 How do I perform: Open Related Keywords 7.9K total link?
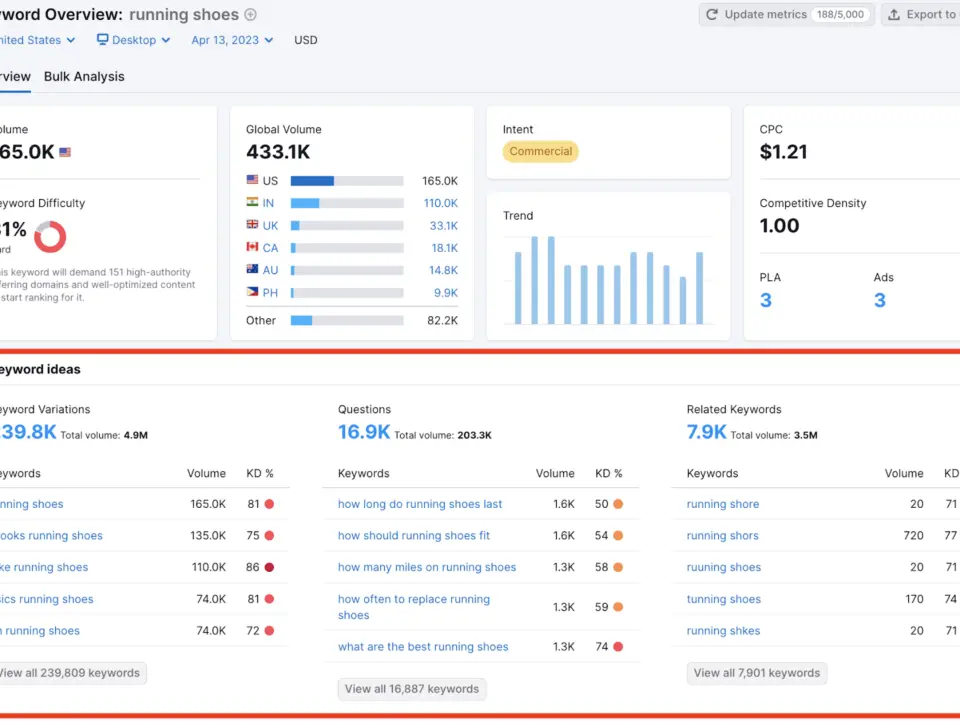pos(707,431)
